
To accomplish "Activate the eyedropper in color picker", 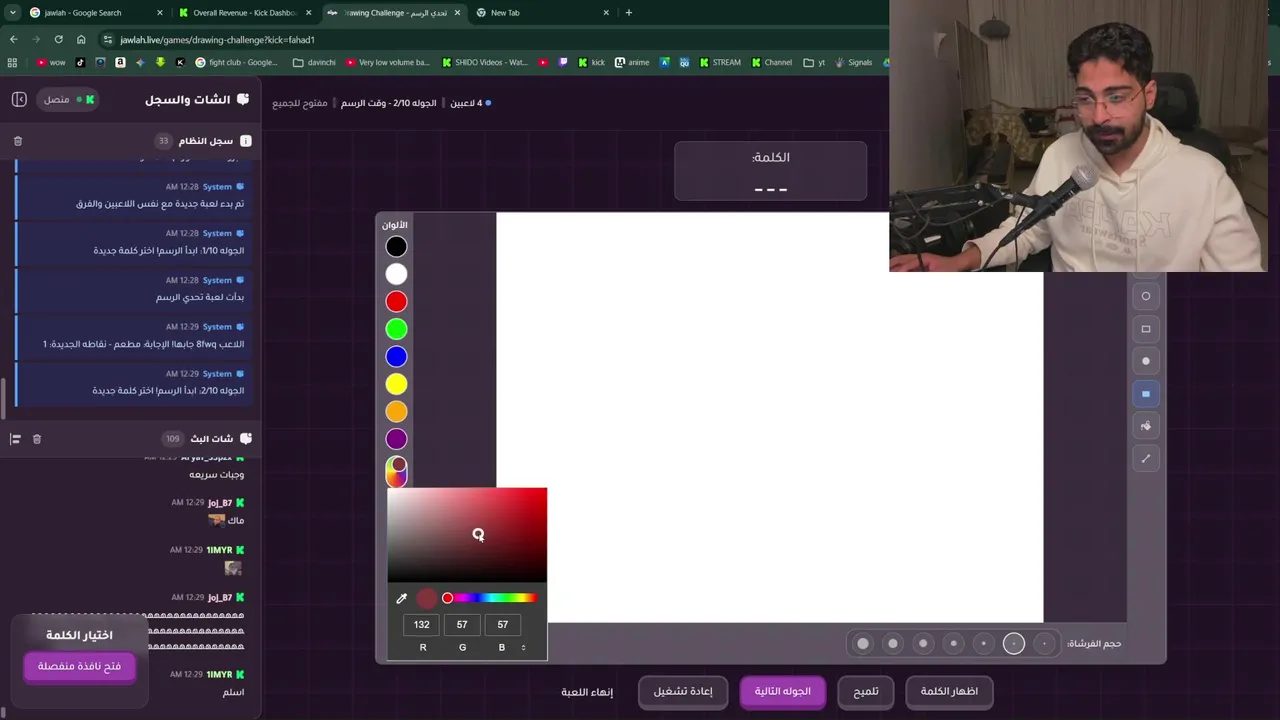I will pyautogui.click(x=402, y=598).
